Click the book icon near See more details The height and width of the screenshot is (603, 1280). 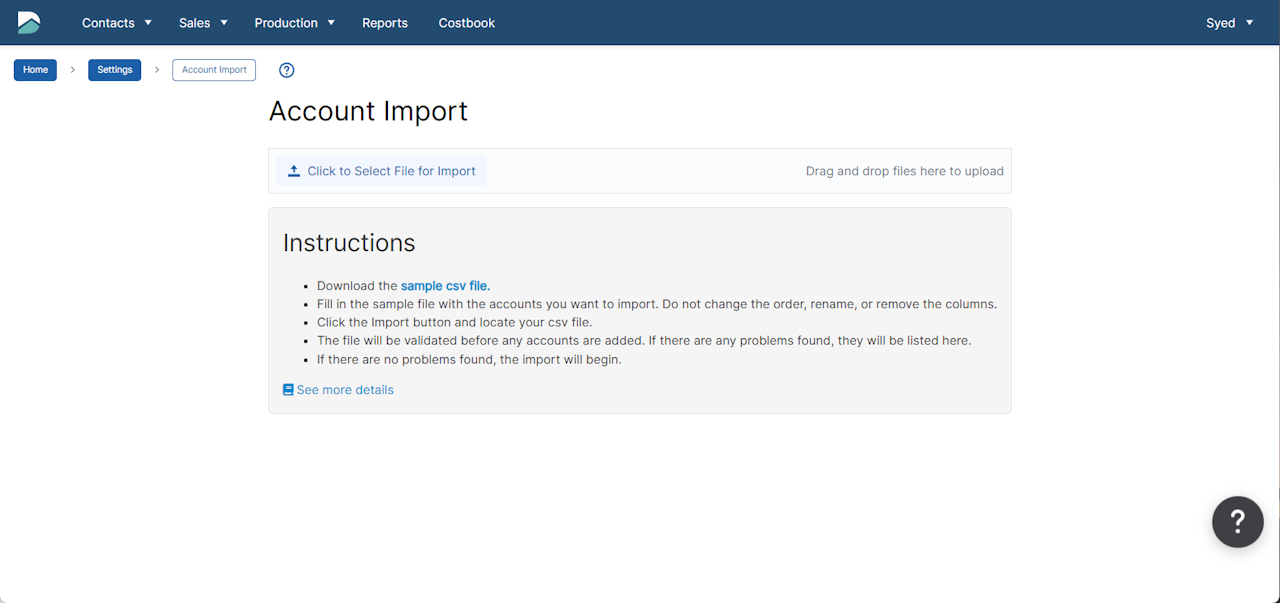288,390
